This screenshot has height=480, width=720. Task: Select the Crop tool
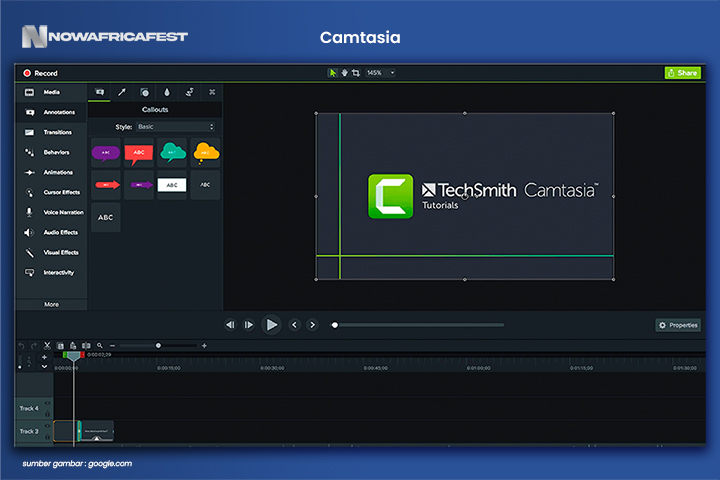pyautogui.click(x=356, y=73)
